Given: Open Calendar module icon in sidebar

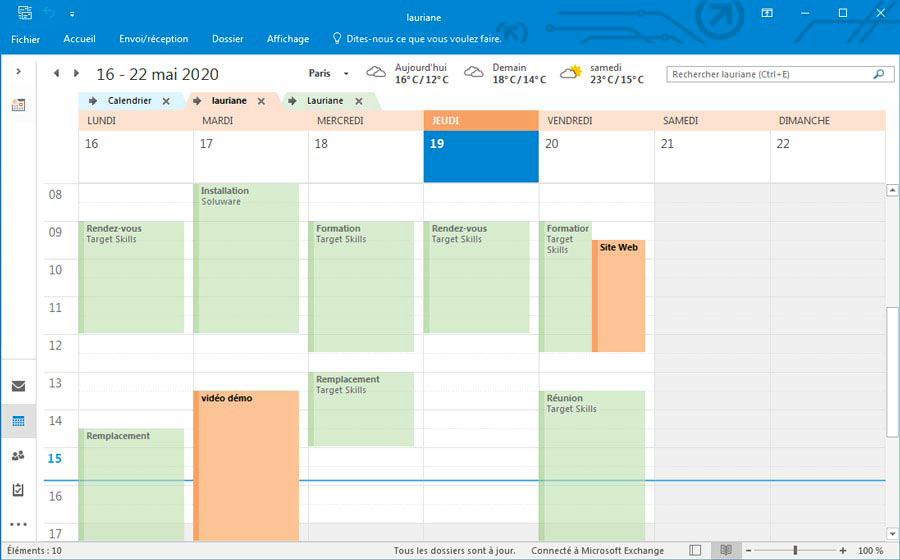Looking at the screenshot, I should tap(18, 421).
